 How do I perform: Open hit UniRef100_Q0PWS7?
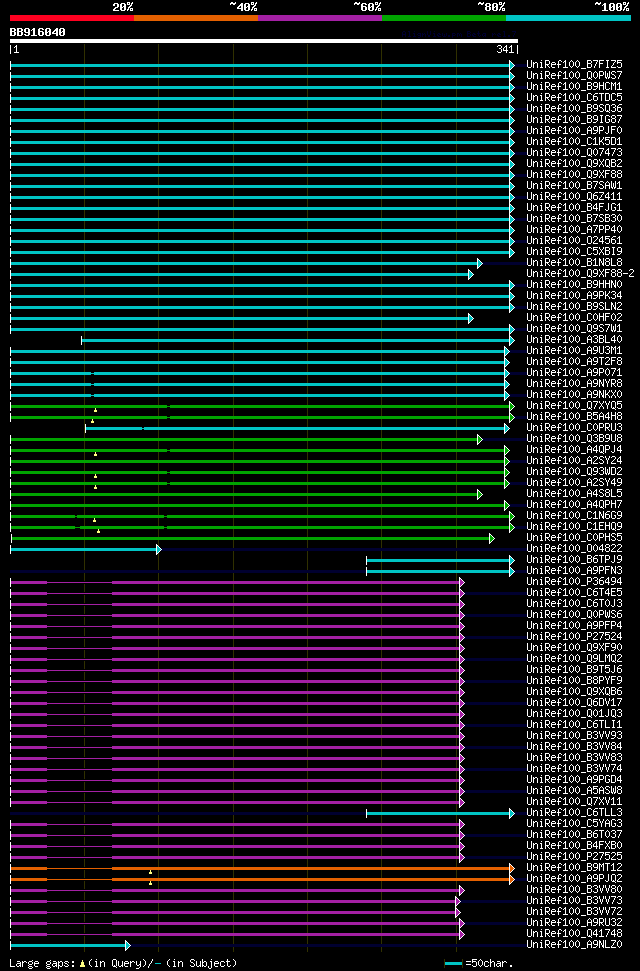coord(574,76)
